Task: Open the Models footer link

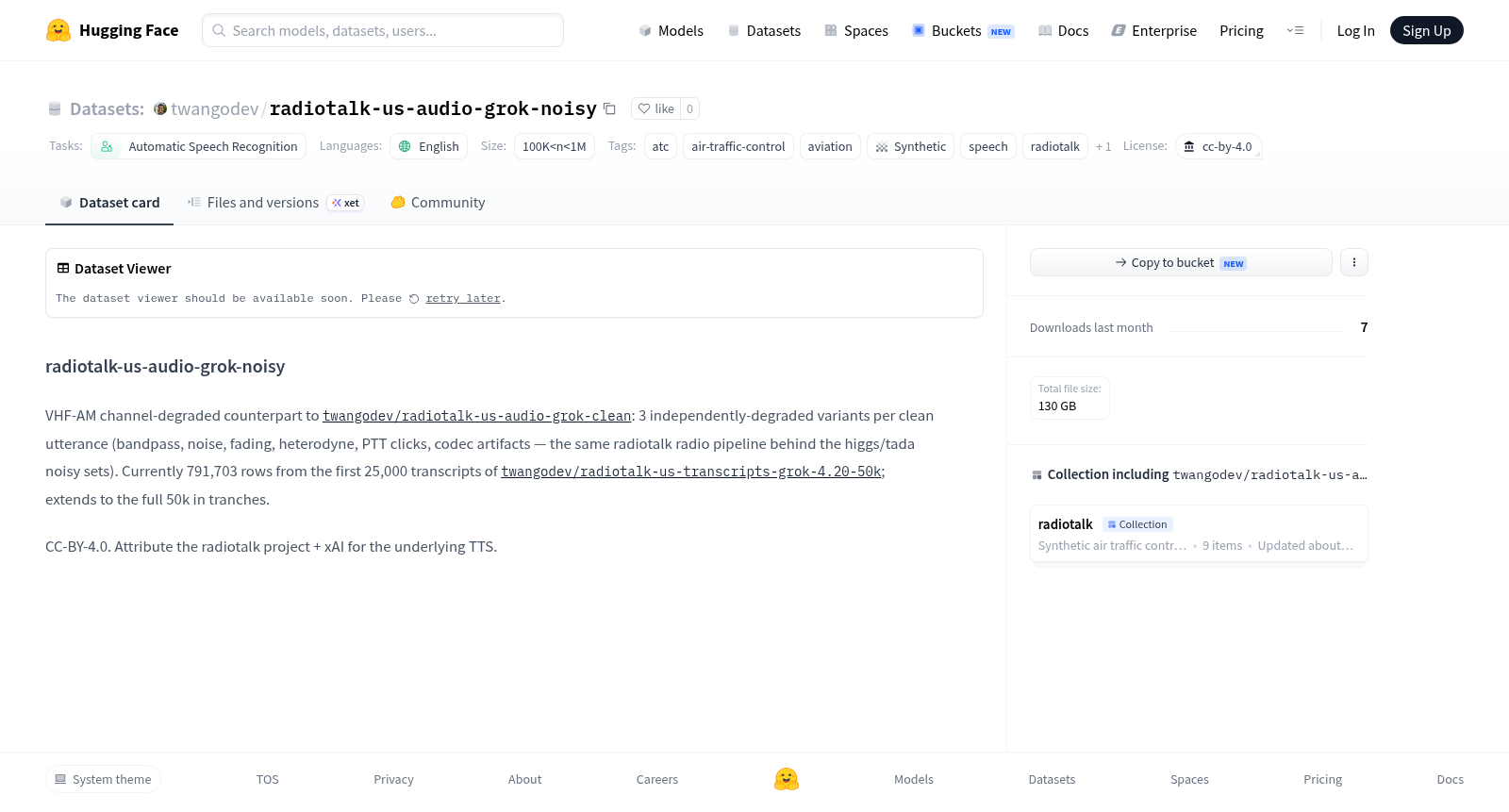Action: tap(914, 779)
